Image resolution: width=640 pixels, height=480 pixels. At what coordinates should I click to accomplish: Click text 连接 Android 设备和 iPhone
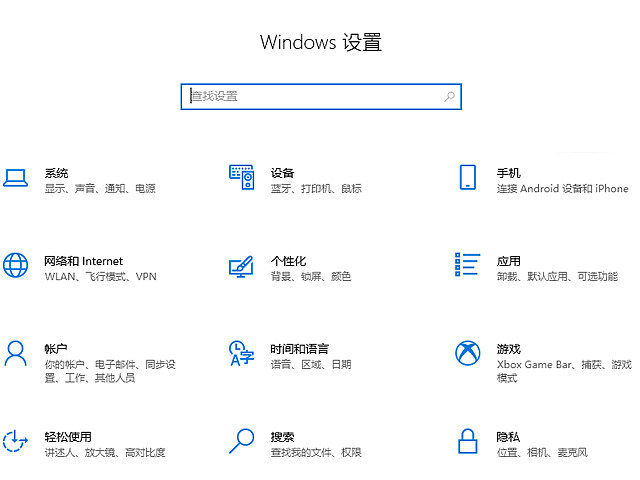(562, 189)
